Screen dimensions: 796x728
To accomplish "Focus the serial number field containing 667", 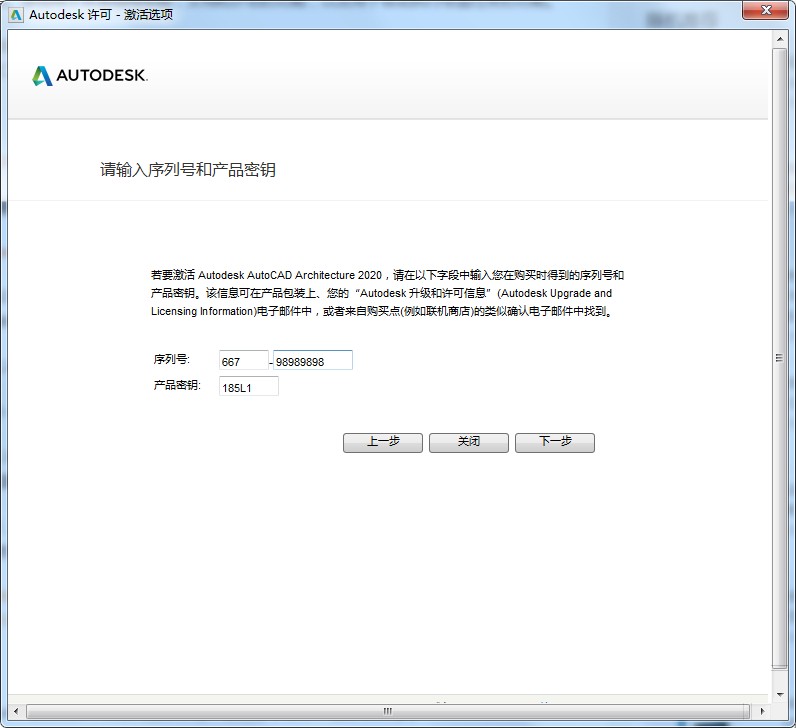I will [243, 361].
